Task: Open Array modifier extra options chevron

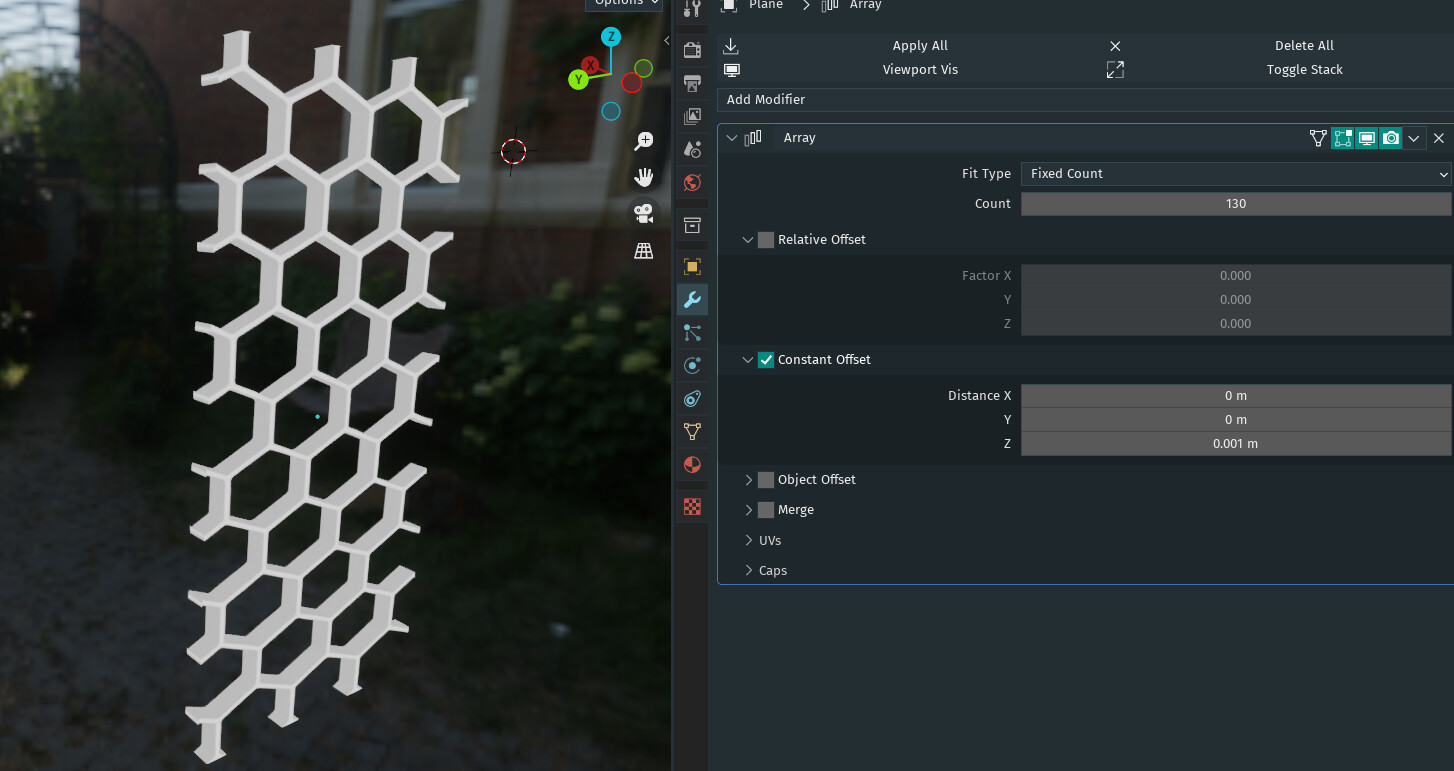Action: 1414,138
